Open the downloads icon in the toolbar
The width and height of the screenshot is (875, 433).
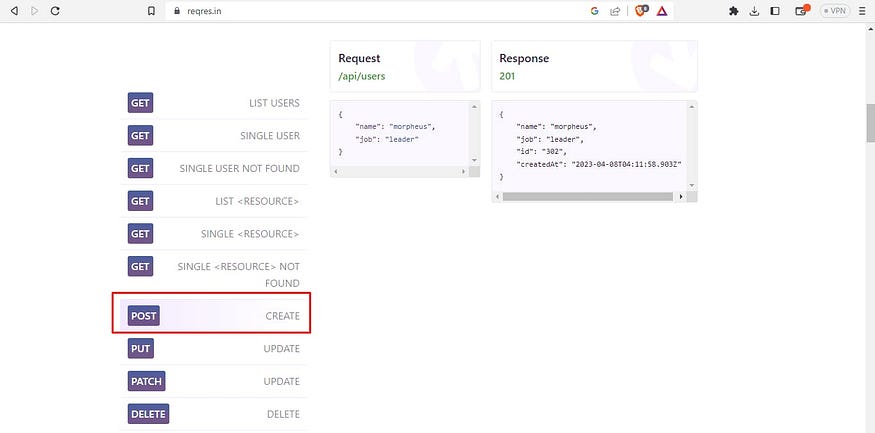[754, 11]
